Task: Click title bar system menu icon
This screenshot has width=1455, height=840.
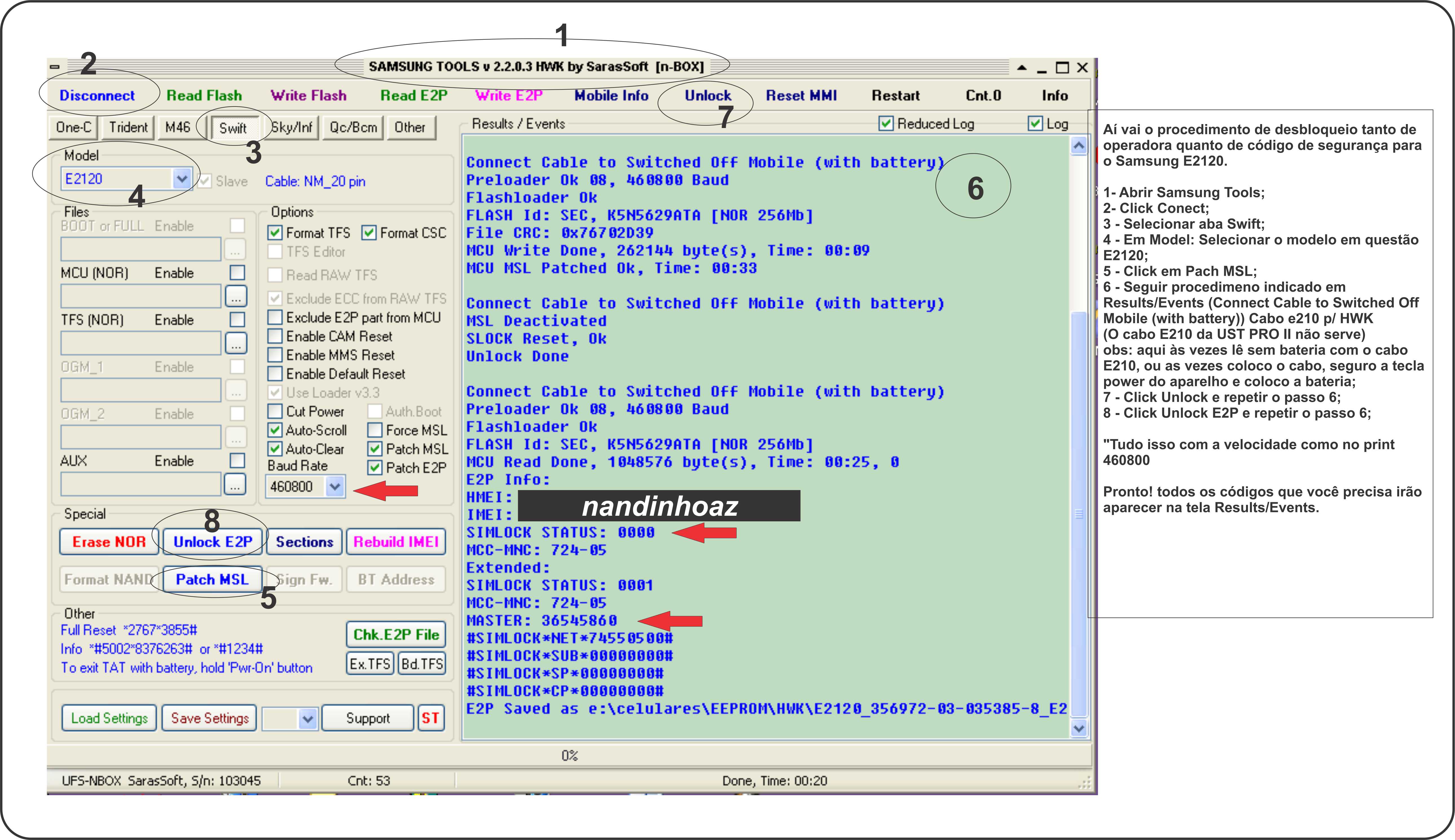Action: point(55,67)
